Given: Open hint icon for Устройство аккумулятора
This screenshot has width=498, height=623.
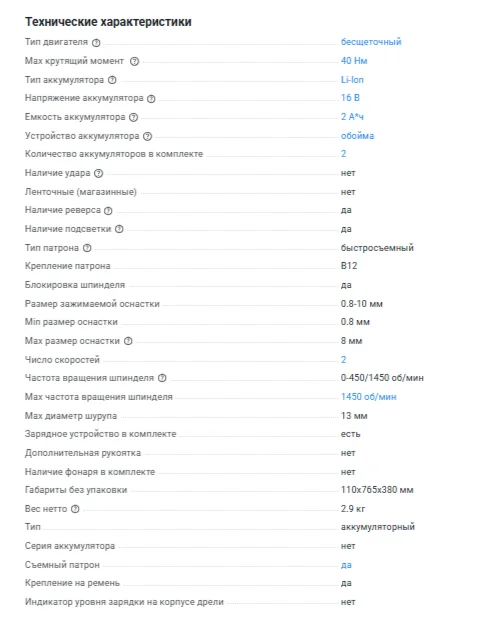Looking at the screenshot, I should (x=147, y=136).
